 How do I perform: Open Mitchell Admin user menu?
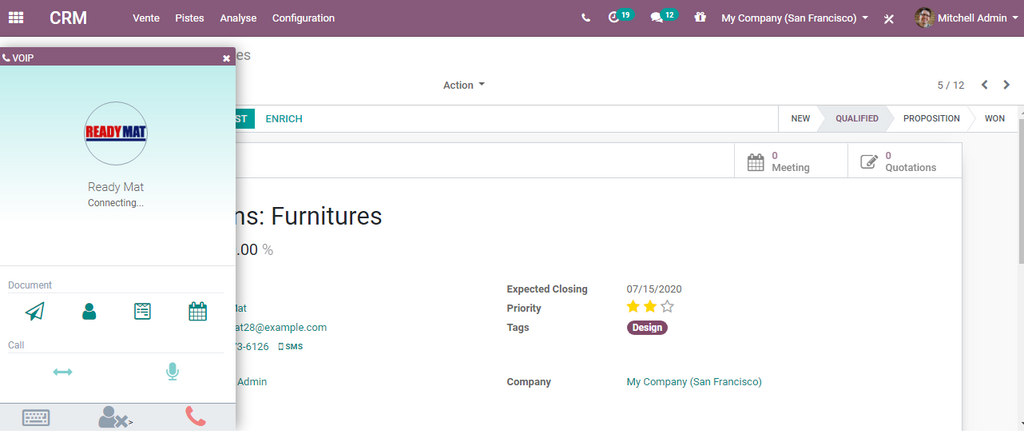[x=964, y=18]
